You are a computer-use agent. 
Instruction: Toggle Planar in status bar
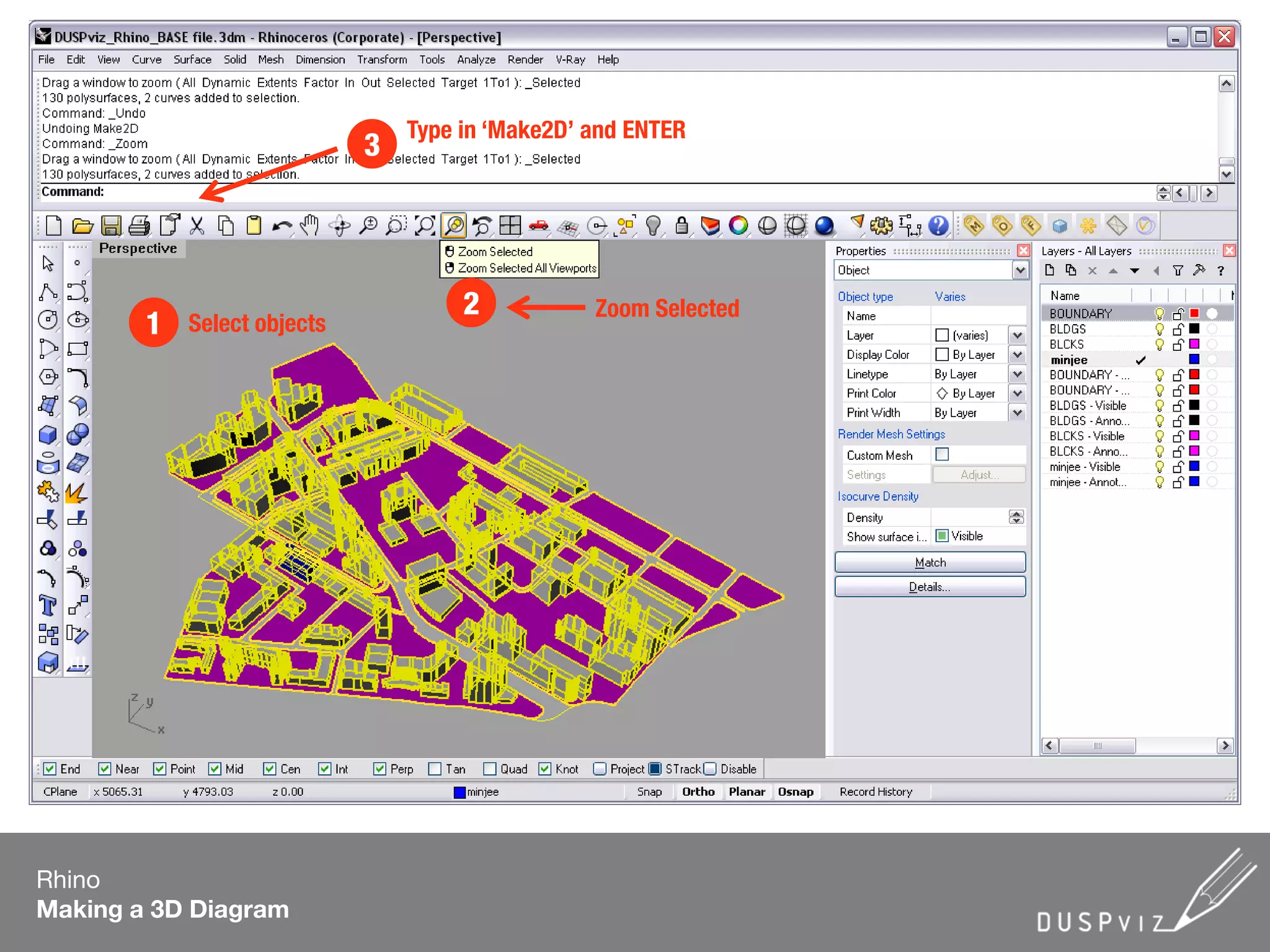[747, 791]
